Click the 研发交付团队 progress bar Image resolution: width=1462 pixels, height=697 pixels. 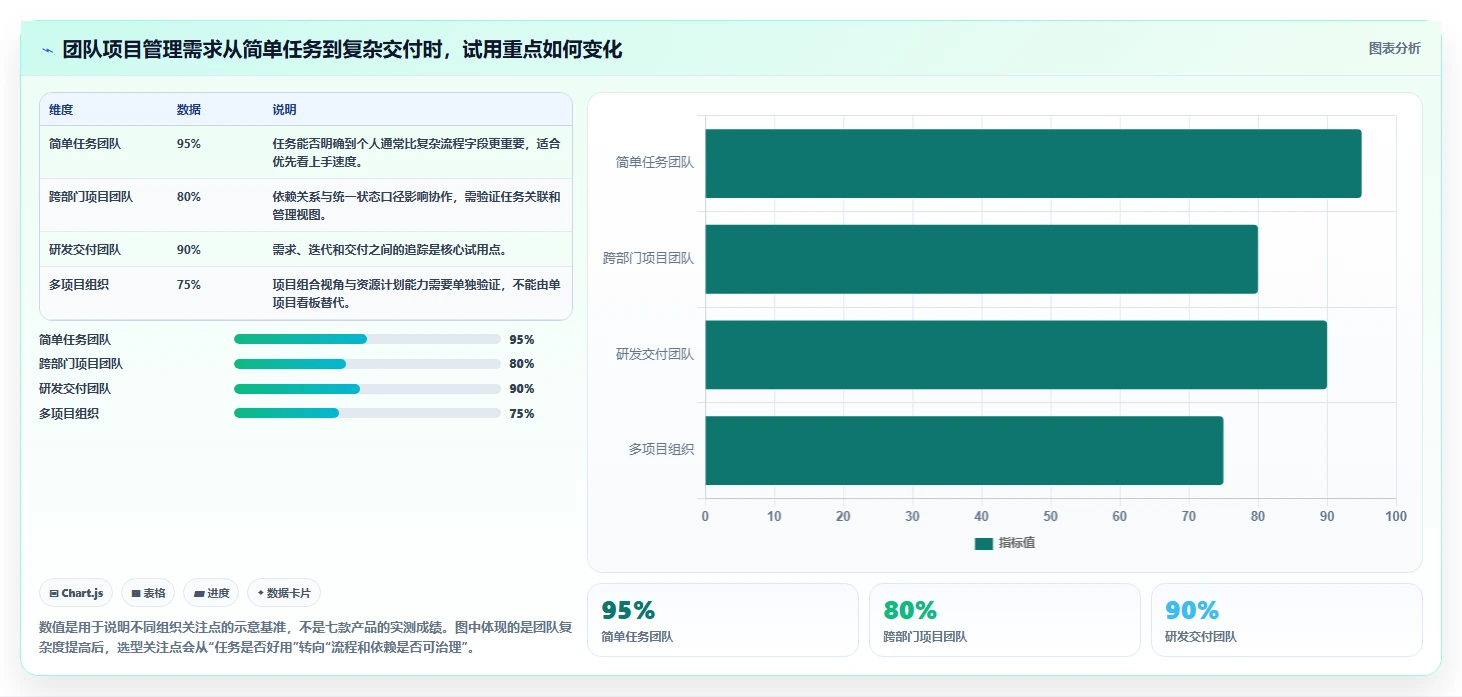click(x=367, y=389)
